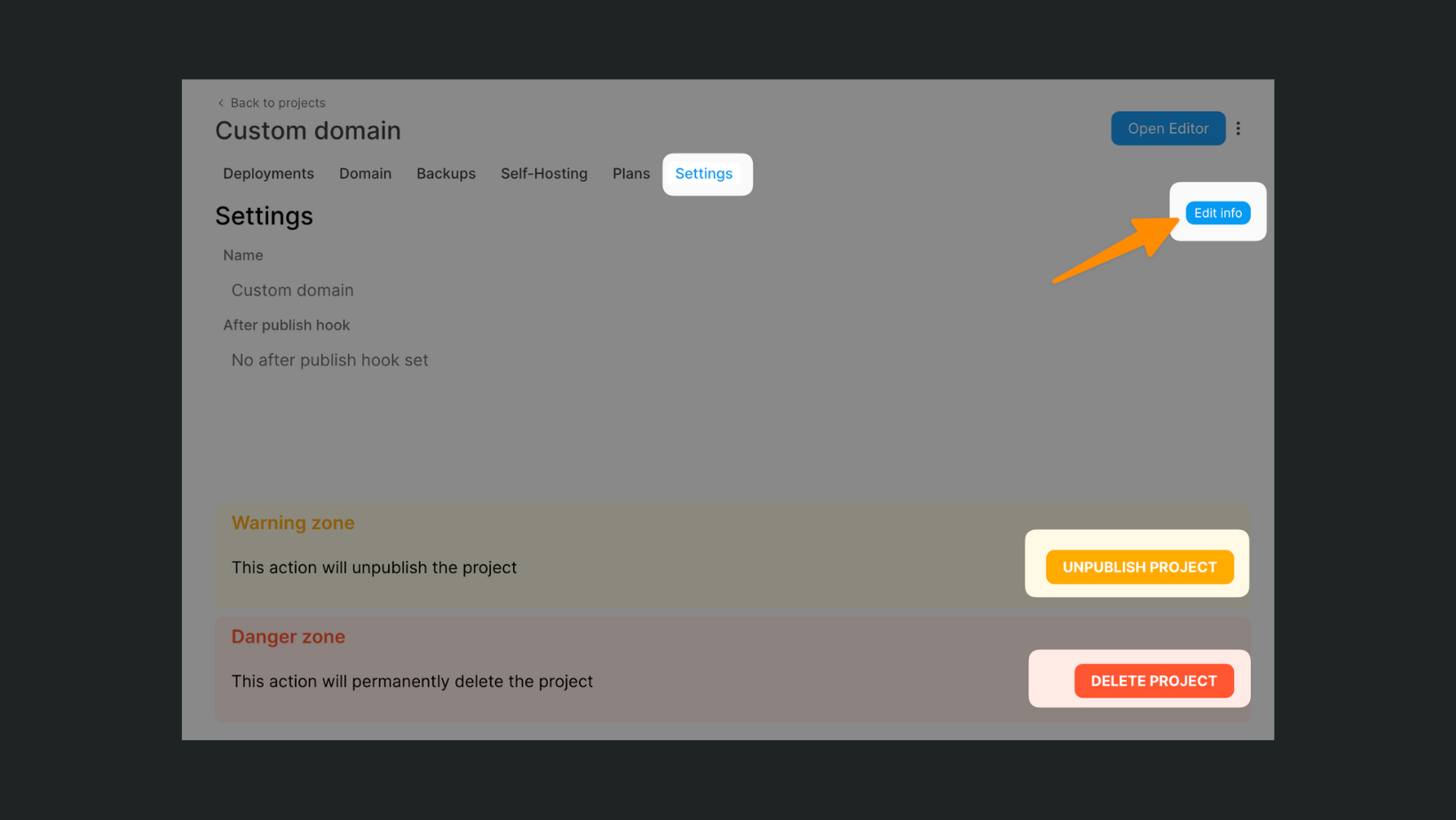View the Plans tab
The image size is (1456, 820).
click(630, 174)
